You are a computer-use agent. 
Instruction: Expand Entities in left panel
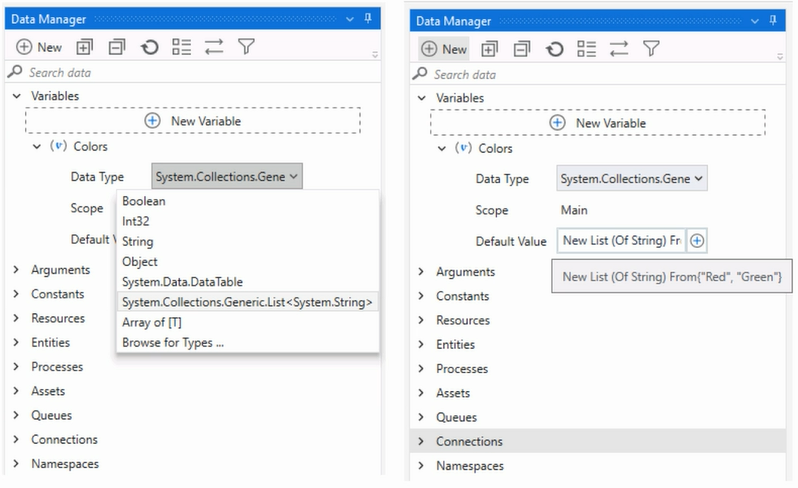16,342
